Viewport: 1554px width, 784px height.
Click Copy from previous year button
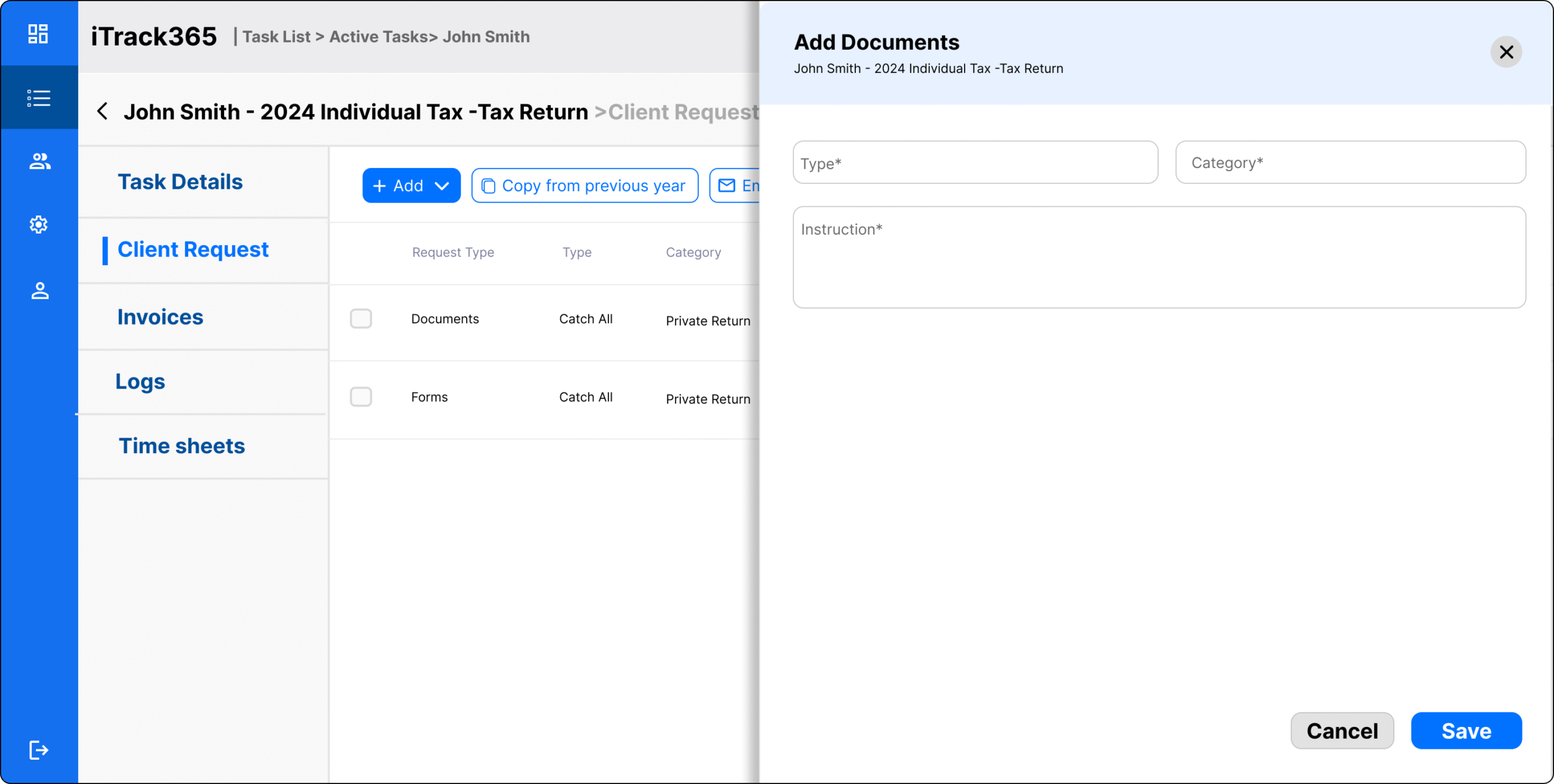[584, 186]
